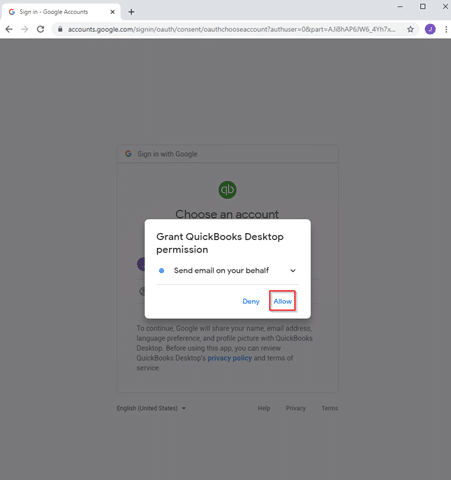Open the Chrome three-dot menu
Screen dimensions: 451x480
coord(446,29)
